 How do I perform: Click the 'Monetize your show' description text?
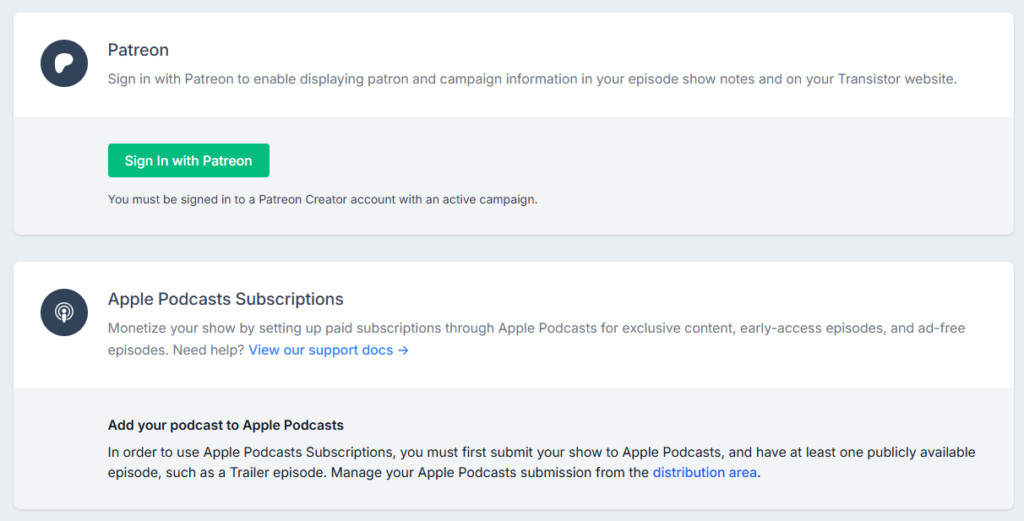[x=537, y=339]
